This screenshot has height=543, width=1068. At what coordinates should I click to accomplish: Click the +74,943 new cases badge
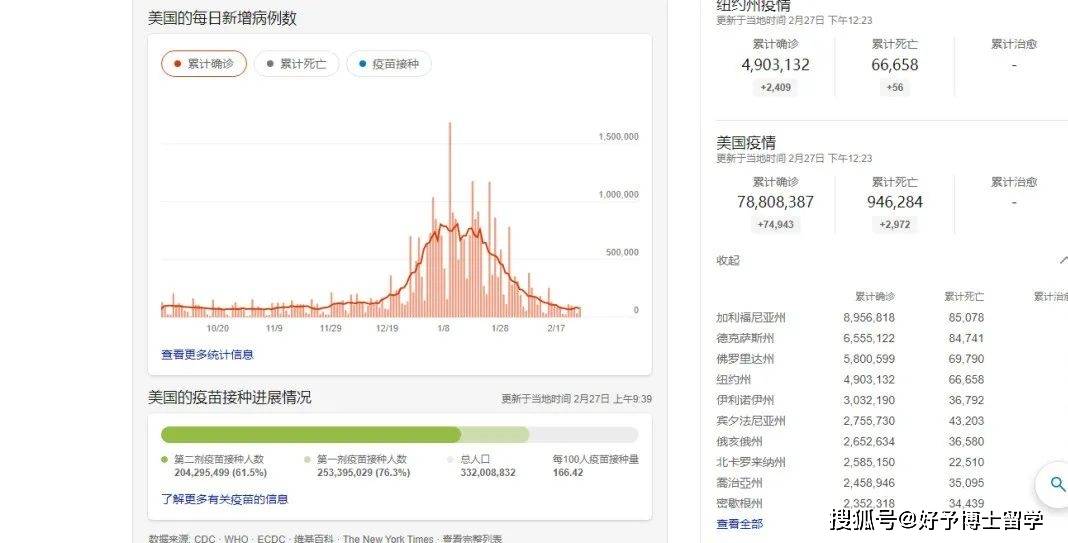pyautogui.click(x=775, y=224)
